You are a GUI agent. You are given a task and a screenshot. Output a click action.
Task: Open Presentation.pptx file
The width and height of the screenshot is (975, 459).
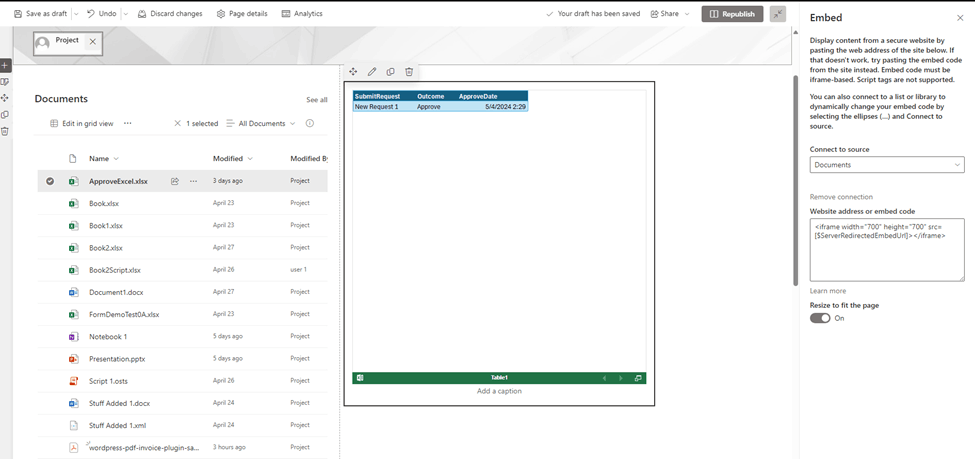[x=117, y=359]
